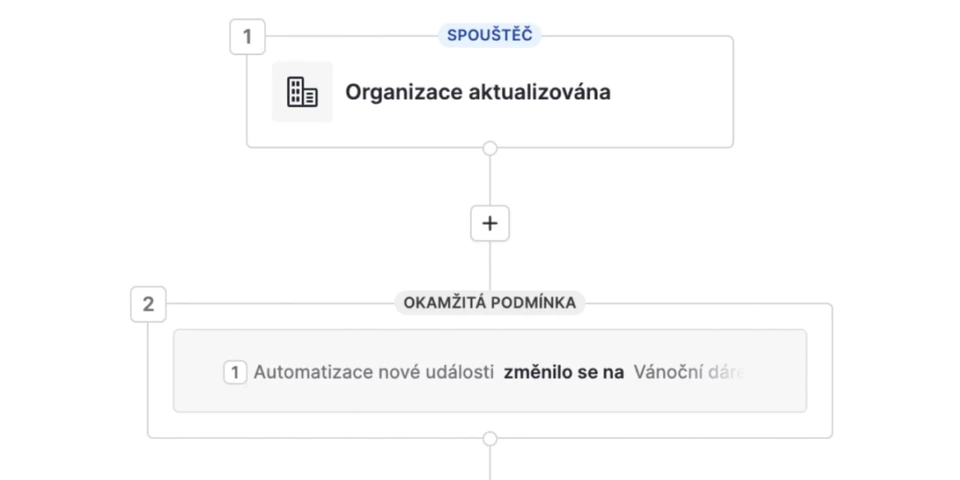Viewport: 960px width, 480px height.
Task: Click the connector node under the trigger card
Action: pyautogui.click(x=490, y=148)
